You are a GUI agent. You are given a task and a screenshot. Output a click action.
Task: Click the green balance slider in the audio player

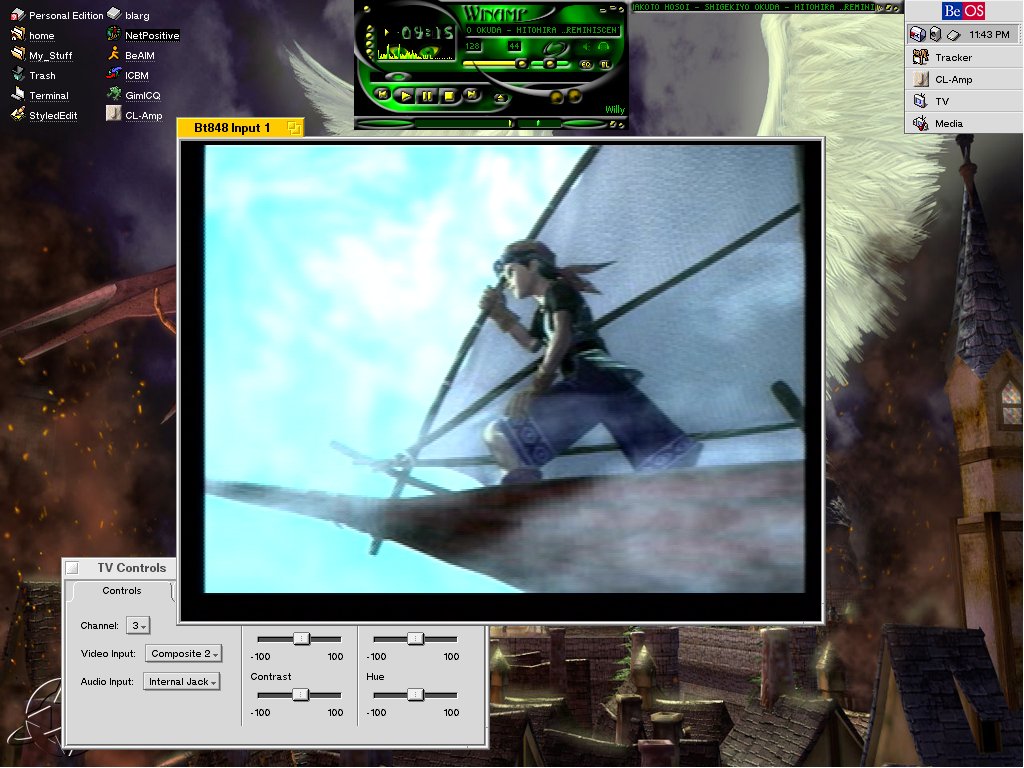[549, 64]
